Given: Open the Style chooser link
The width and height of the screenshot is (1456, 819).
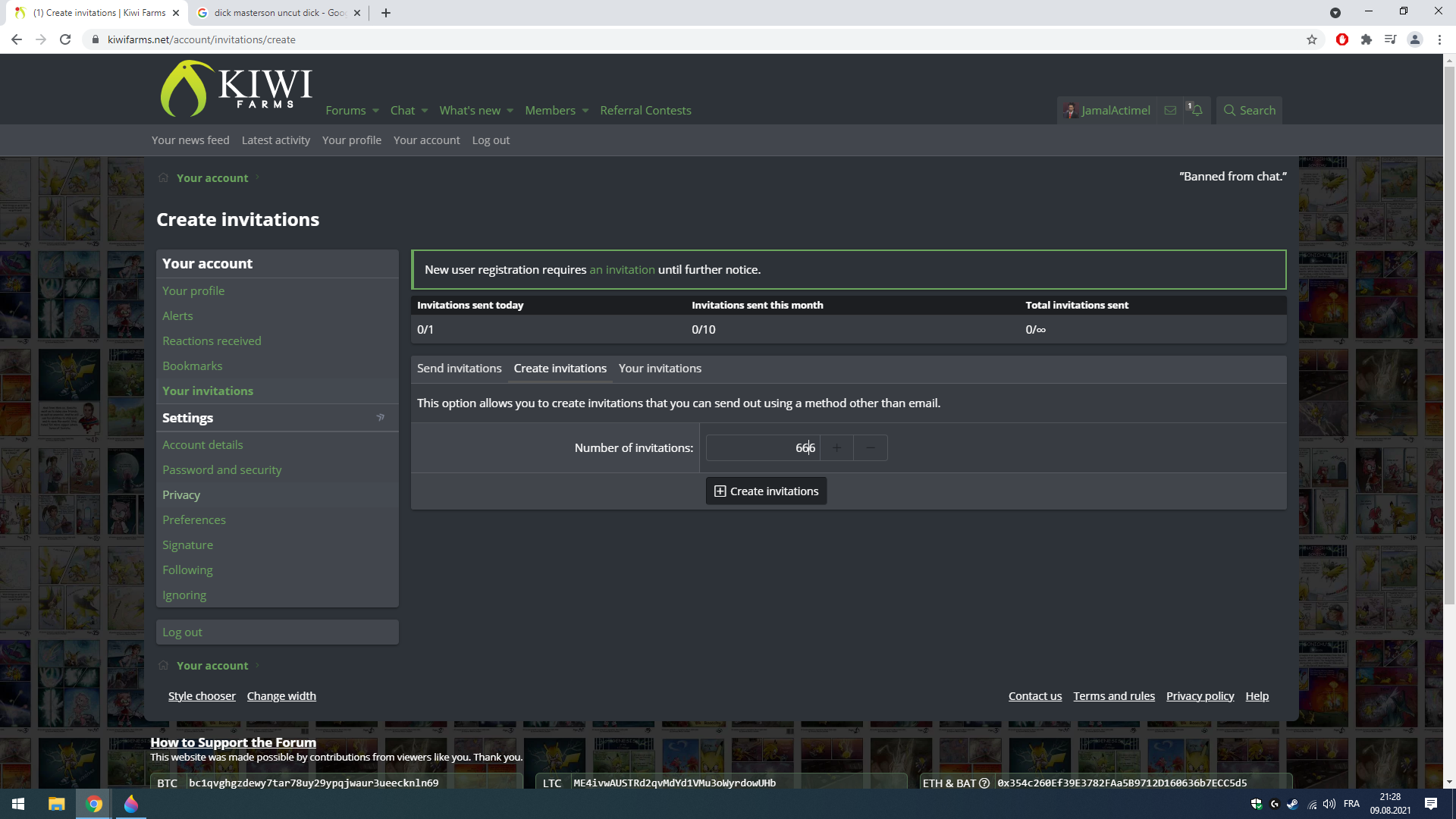Looking at the screenshot, I should click(x=202, y=696).
